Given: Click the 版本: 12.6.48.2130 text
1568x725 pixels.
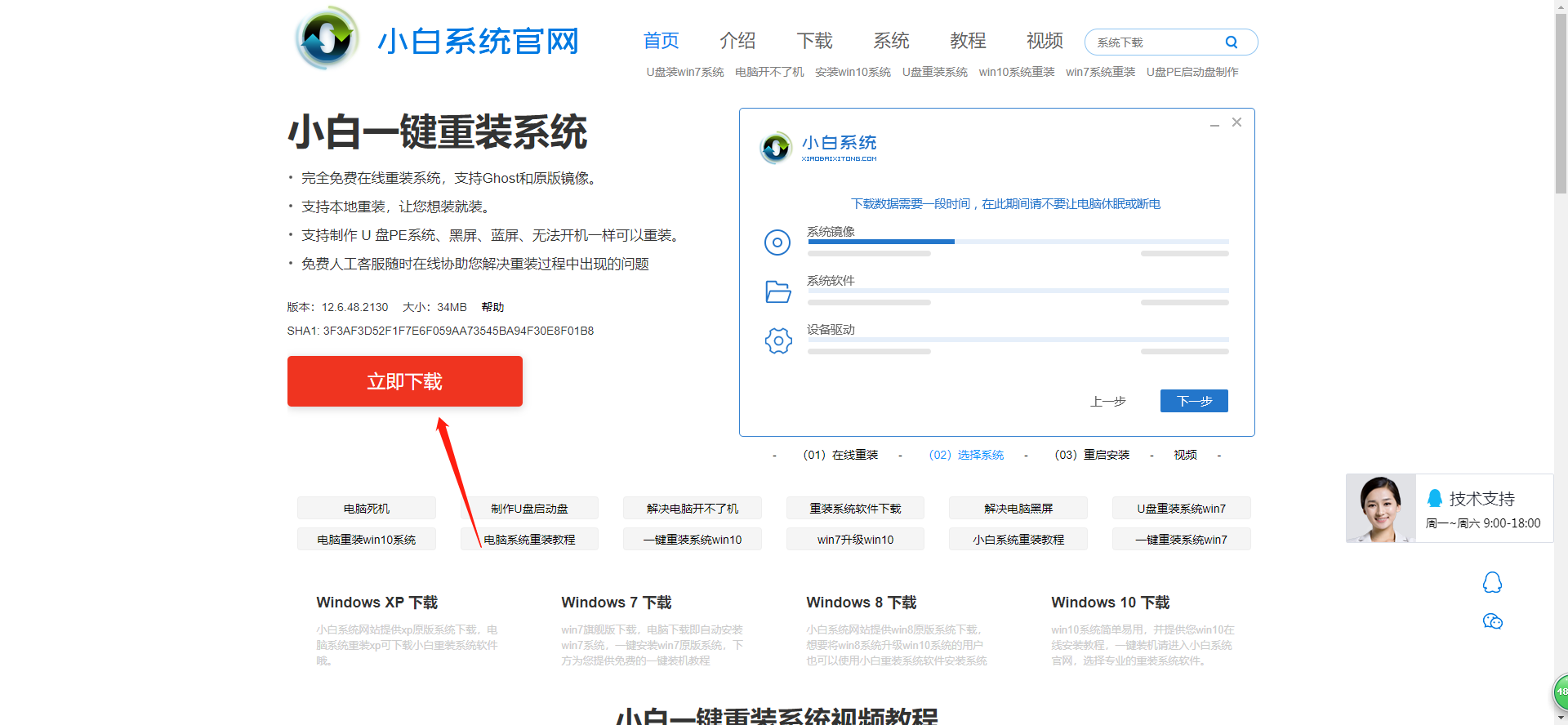Looking at the screenshot, I should click(337, 307).
